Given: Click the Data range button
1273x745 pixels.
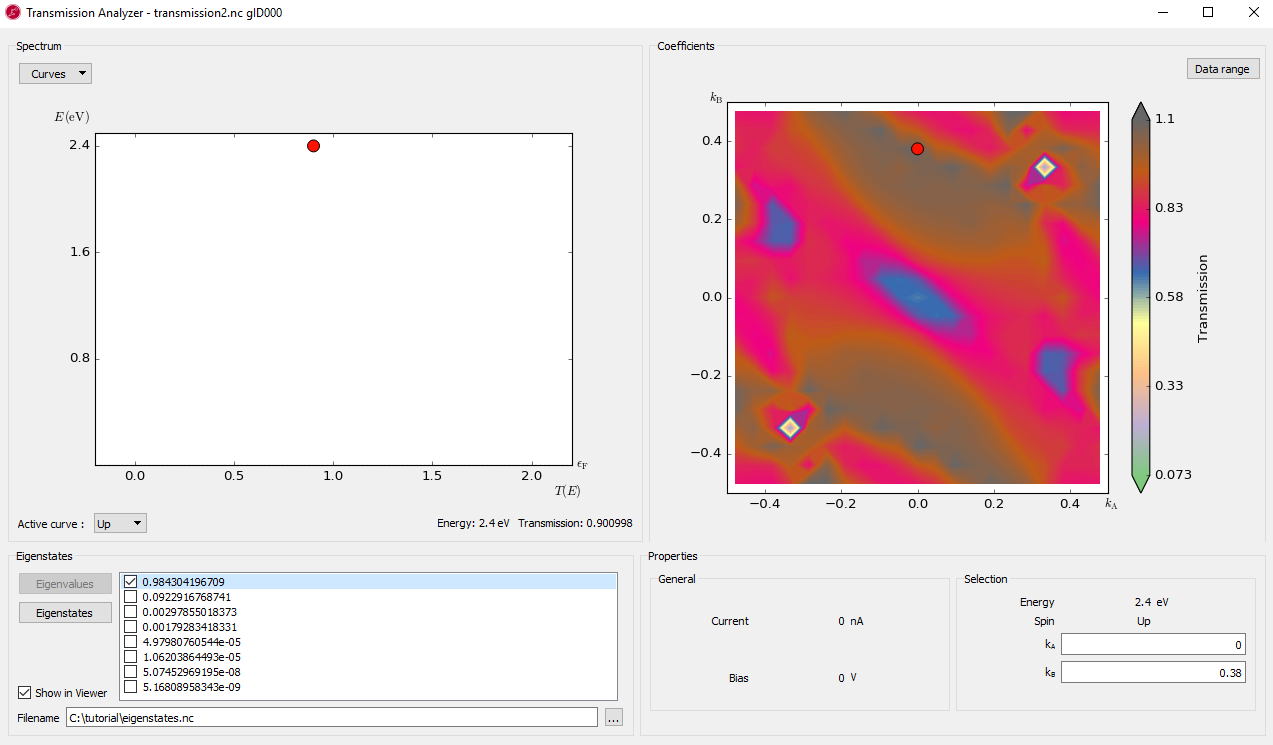Looking at the screenshot, I should (x=1222, y=69).
